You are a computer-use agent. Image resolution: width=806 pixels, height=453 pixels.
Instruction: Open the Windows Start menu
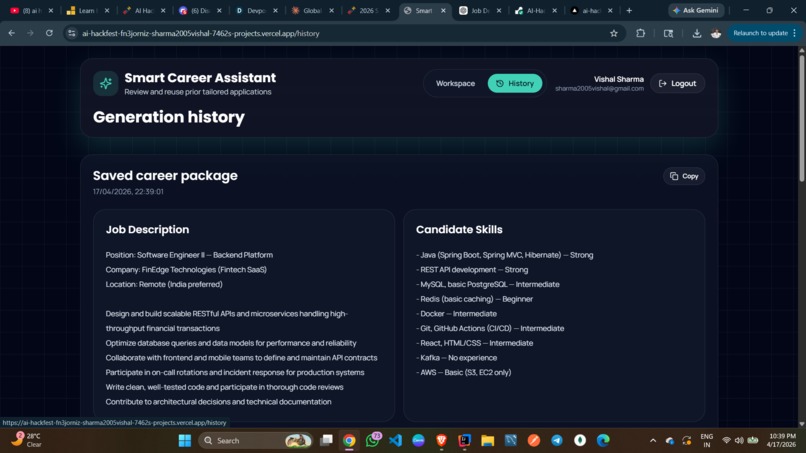(185, 440)
